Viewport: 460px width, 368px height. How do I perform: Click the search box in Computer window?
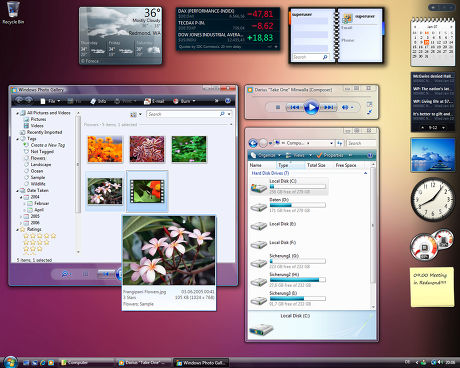[361, 143]
